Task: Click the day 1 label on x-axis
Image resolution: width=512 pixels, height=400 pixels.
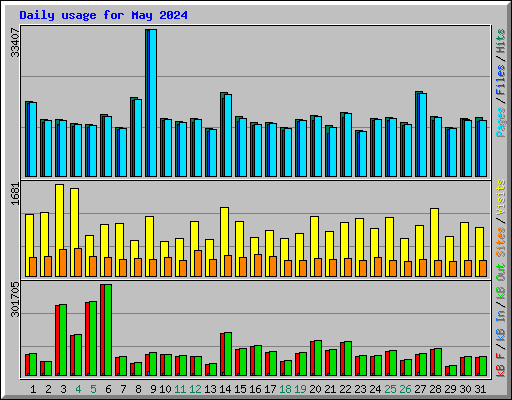Action: [33, 389]
